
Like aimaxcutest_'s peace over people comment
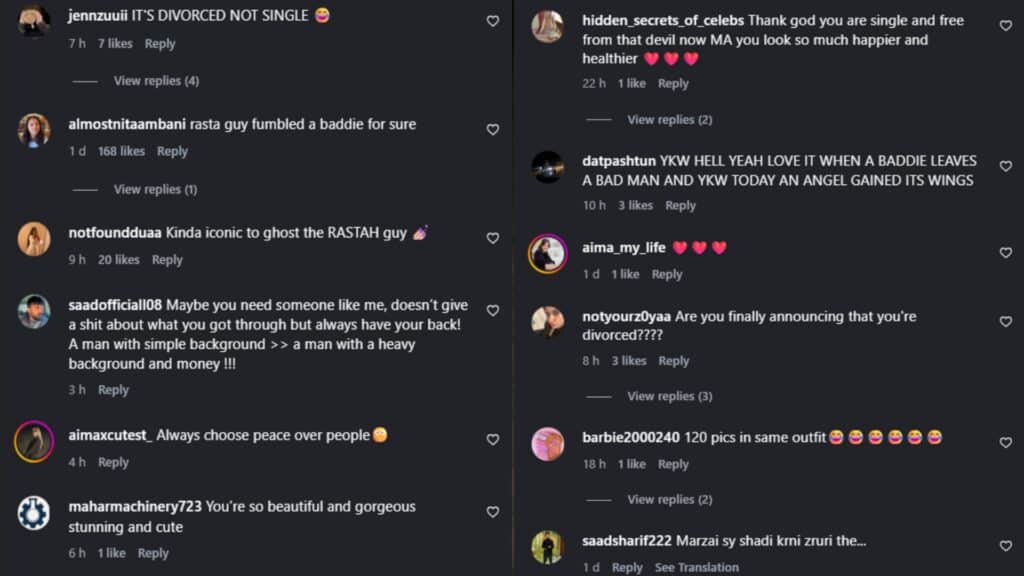click(493, 440)
